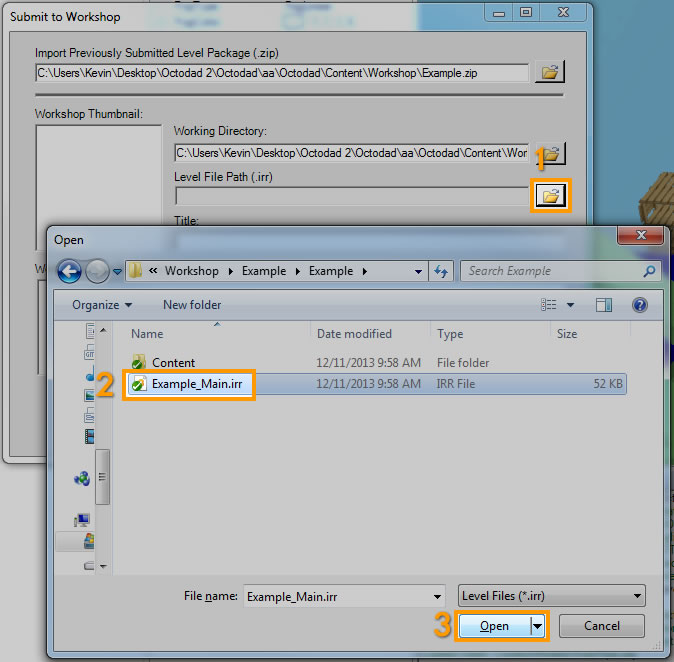Click IRR File type cell

click(x=456, y=383)
